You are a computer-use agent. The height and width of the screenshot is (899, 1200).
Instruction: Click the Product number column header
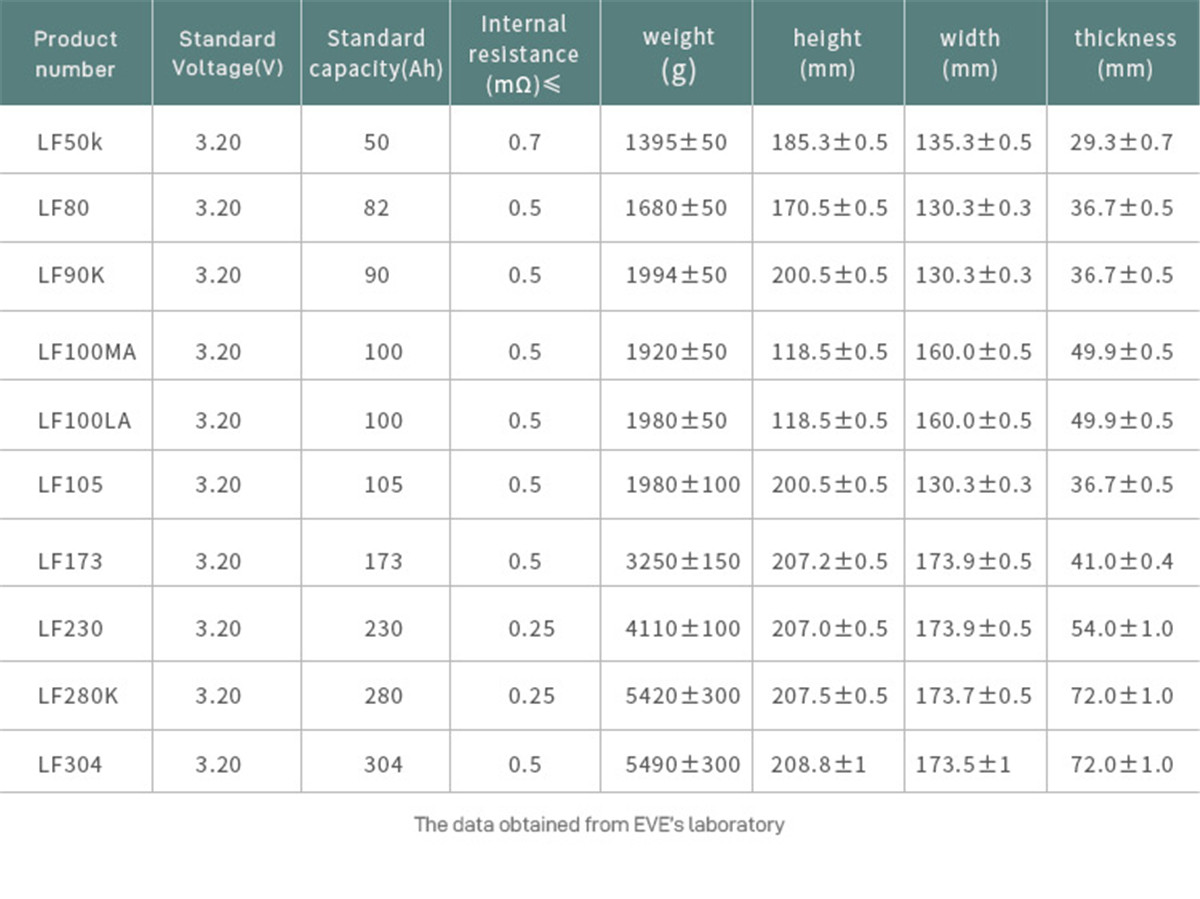[76, 54]
